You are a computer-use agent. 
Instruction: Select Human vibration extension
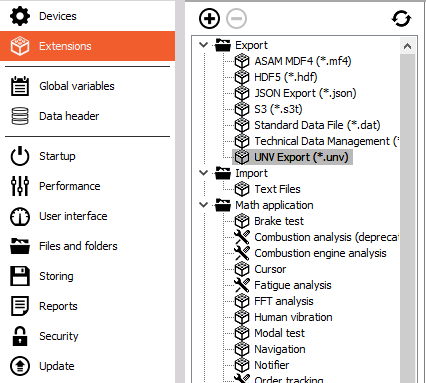[x=293, y=317]
